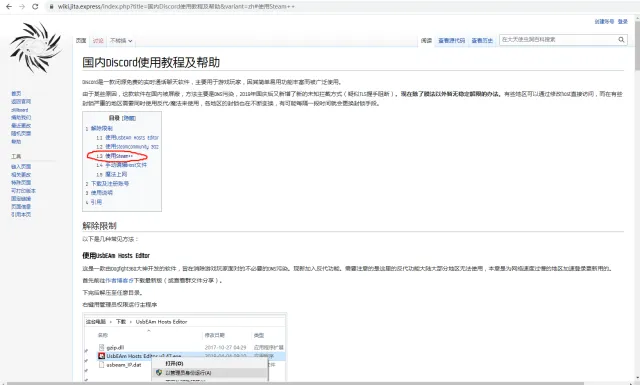The image size is (640, 385).
Task: Click the UsbEAm Hosts Editor screenshot thumbnail
Action: coord(185,347)
